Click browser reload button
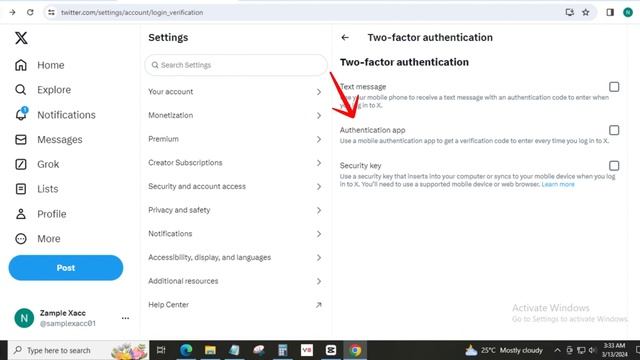This screenshot has height=360, width=640. [x=30, y=12]
